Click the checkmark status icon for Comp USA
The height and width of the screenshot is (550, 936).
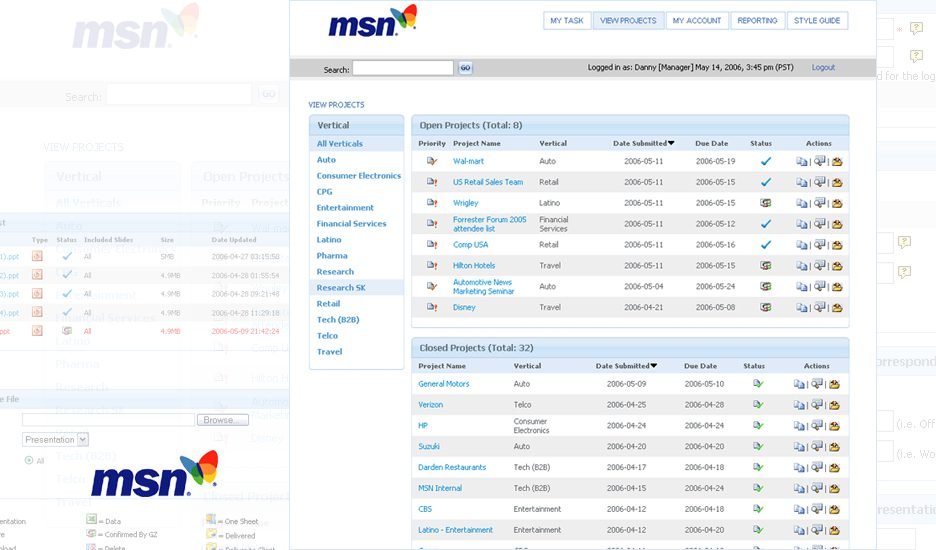click(x=766, y=245)
